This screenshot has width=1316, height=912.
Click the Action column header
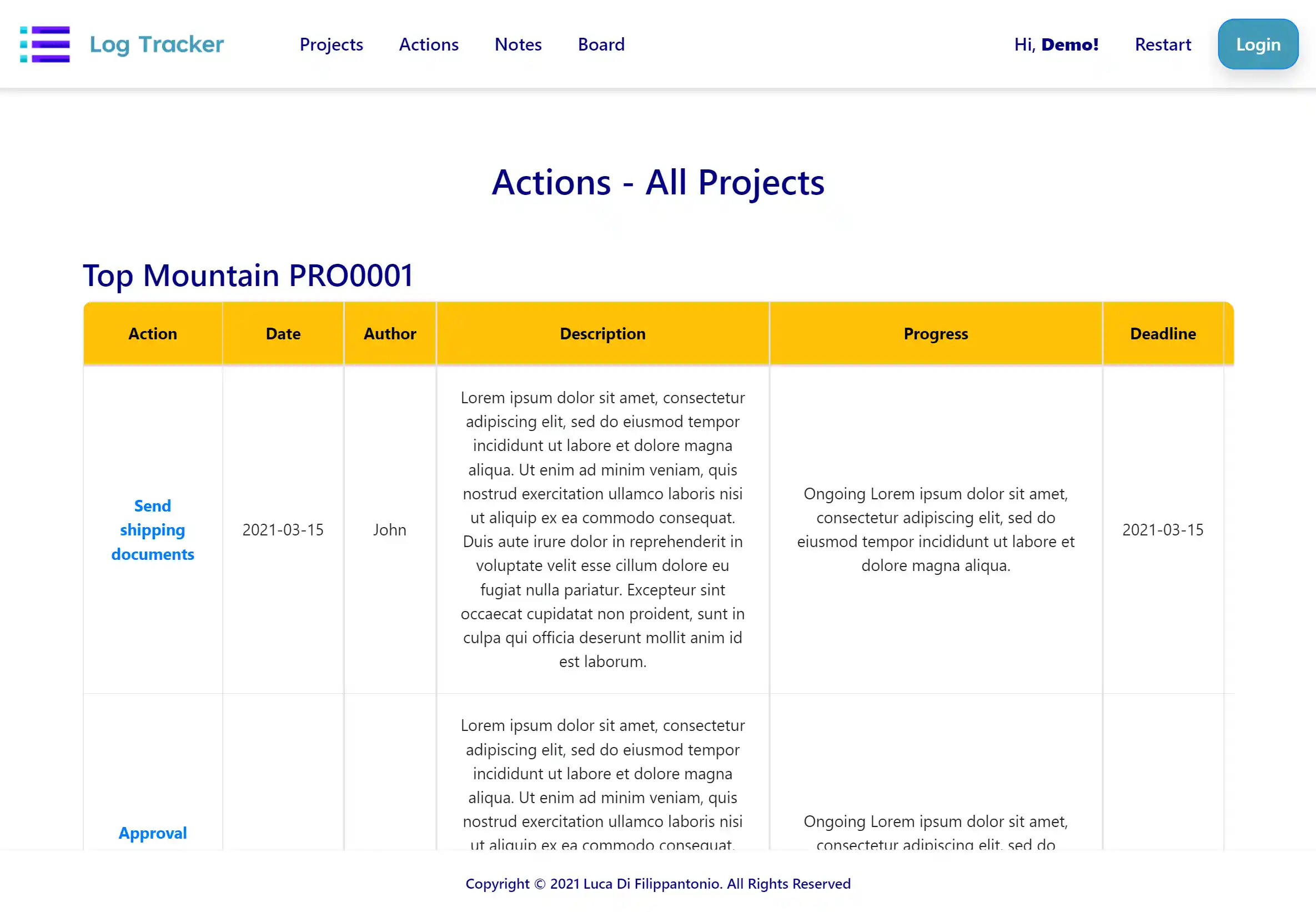click(x=153, y=334)
